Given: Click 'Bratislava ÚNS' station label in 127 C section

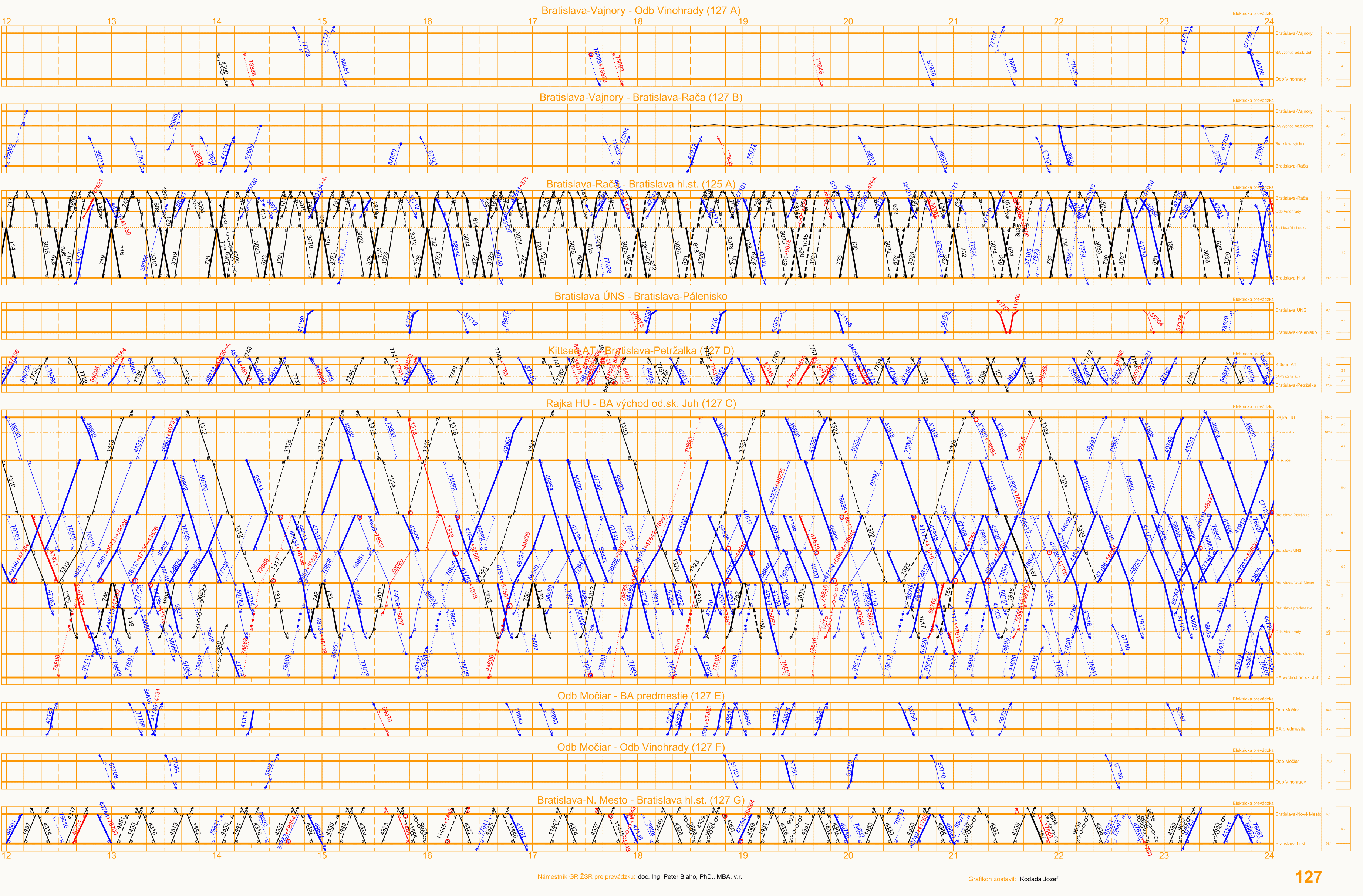Looking at the screenshot, I should pos(1289,551).
